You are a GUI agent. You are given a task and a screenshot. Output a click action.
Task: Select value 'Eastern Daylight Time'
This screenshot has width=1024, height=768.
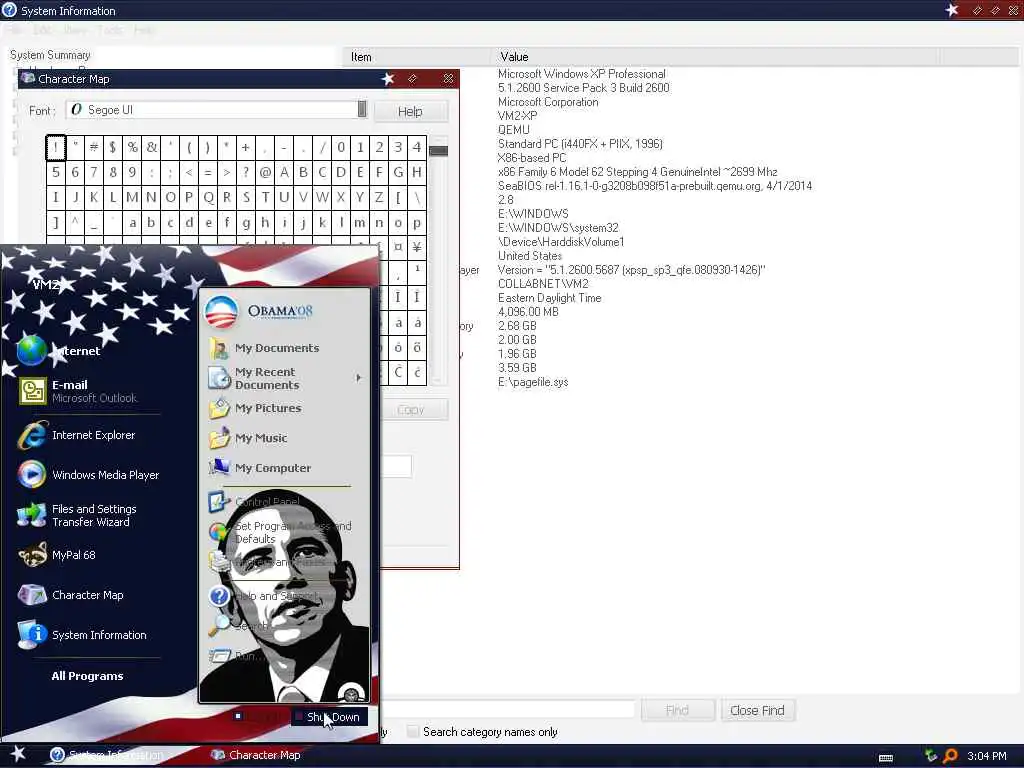(x=549, y=298)
